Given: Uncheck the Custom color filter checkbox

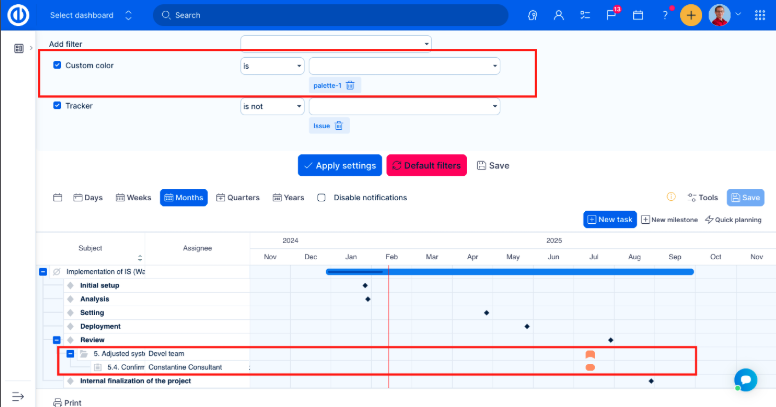Looking at the screenshot, I should (x=57, y=65).
